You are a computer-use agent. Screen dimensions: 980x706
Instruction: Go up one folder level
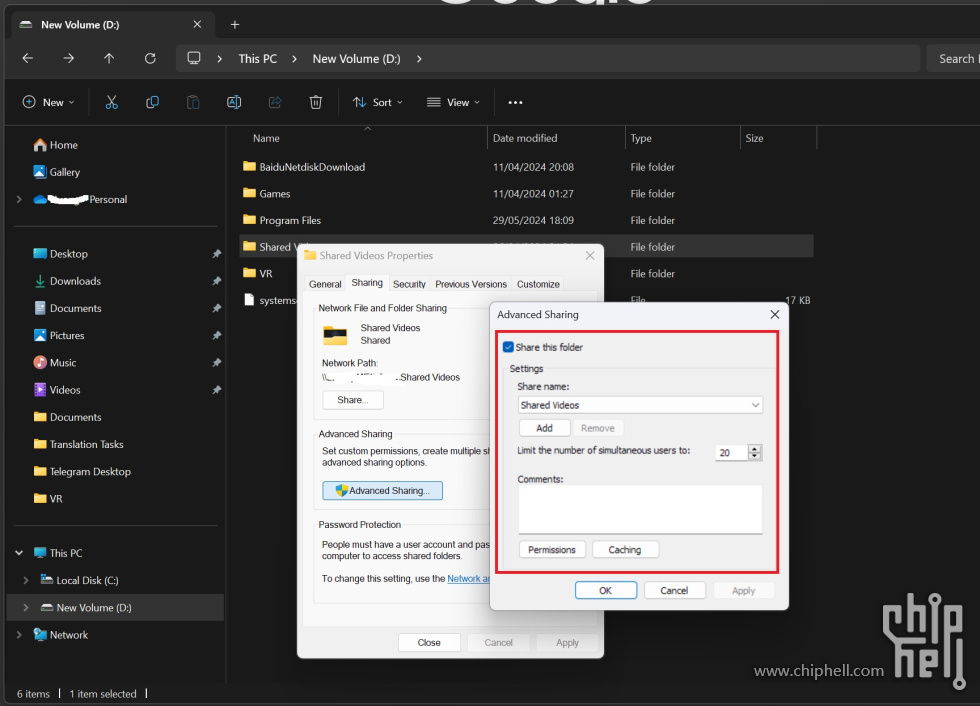tap(109, 58)
